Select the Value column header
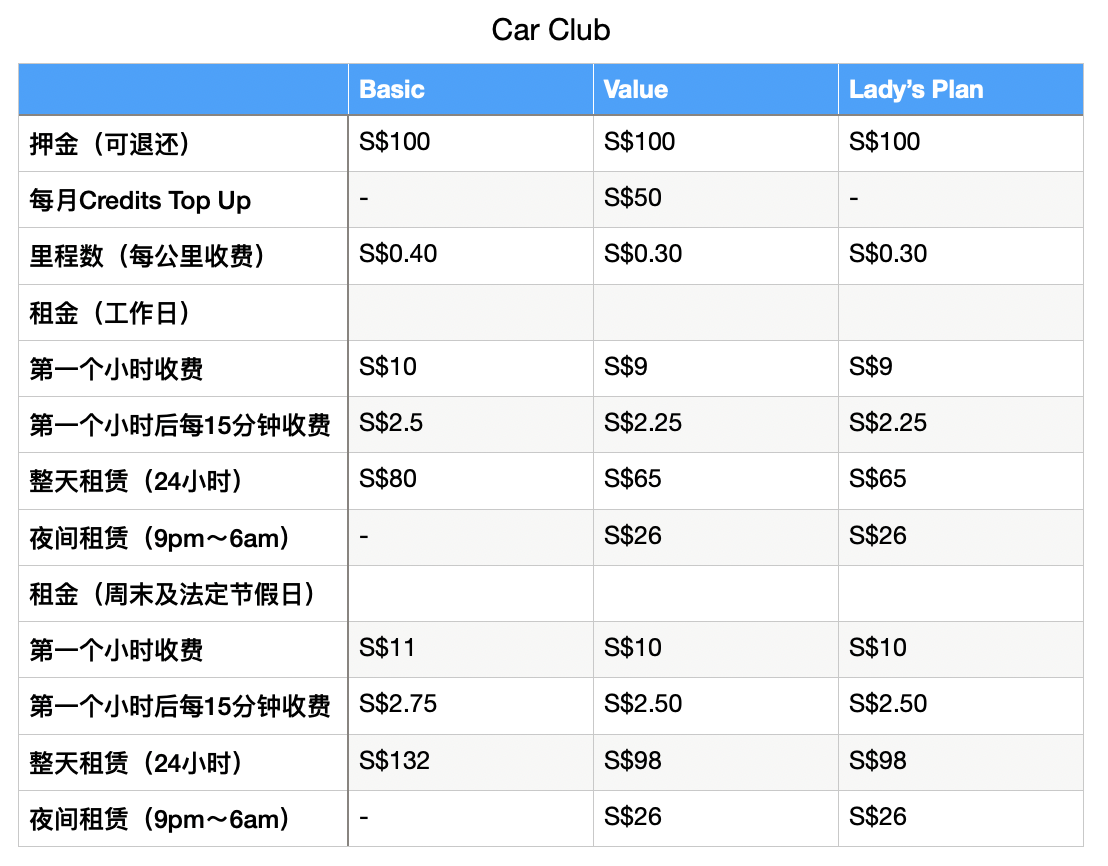The height and width of the screenshot is (866, 1108). [636, 89]
